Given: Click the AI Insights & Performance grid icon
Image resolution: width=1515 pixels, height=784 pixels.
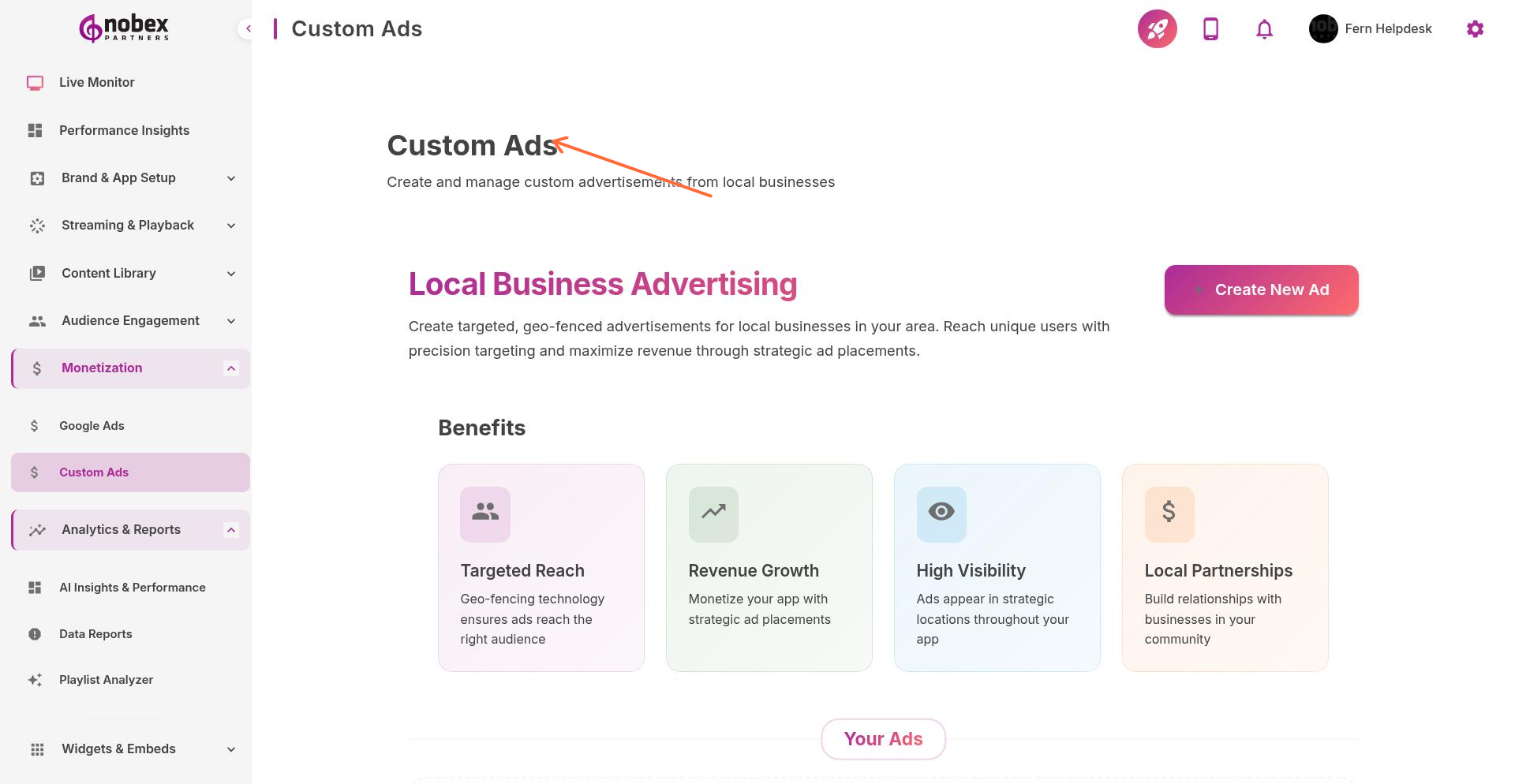Looking at the screenshot, I should coord(35,587).
